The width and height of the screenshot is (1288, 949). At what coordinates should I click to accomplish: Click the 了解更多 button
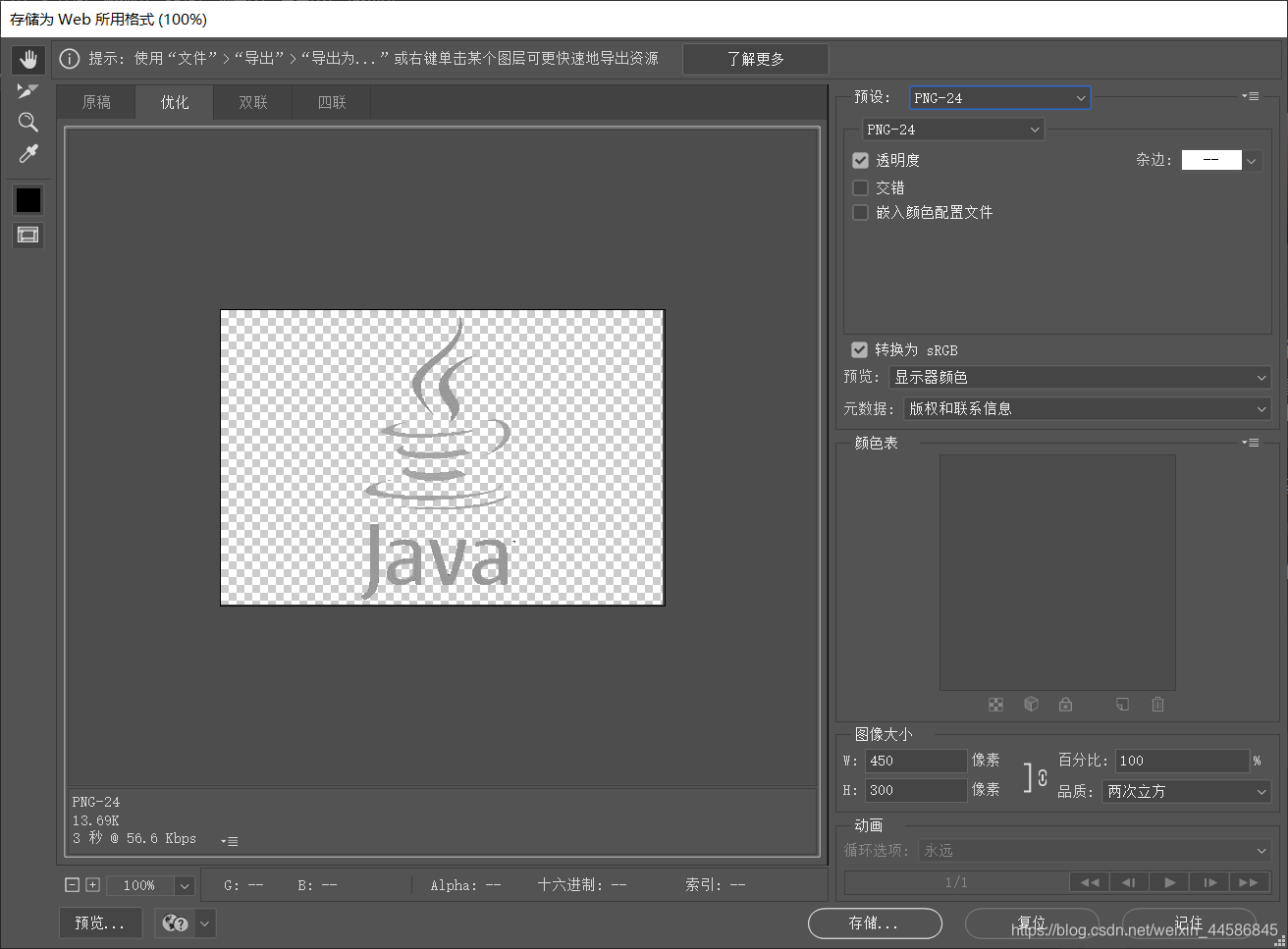click(756, 59)
